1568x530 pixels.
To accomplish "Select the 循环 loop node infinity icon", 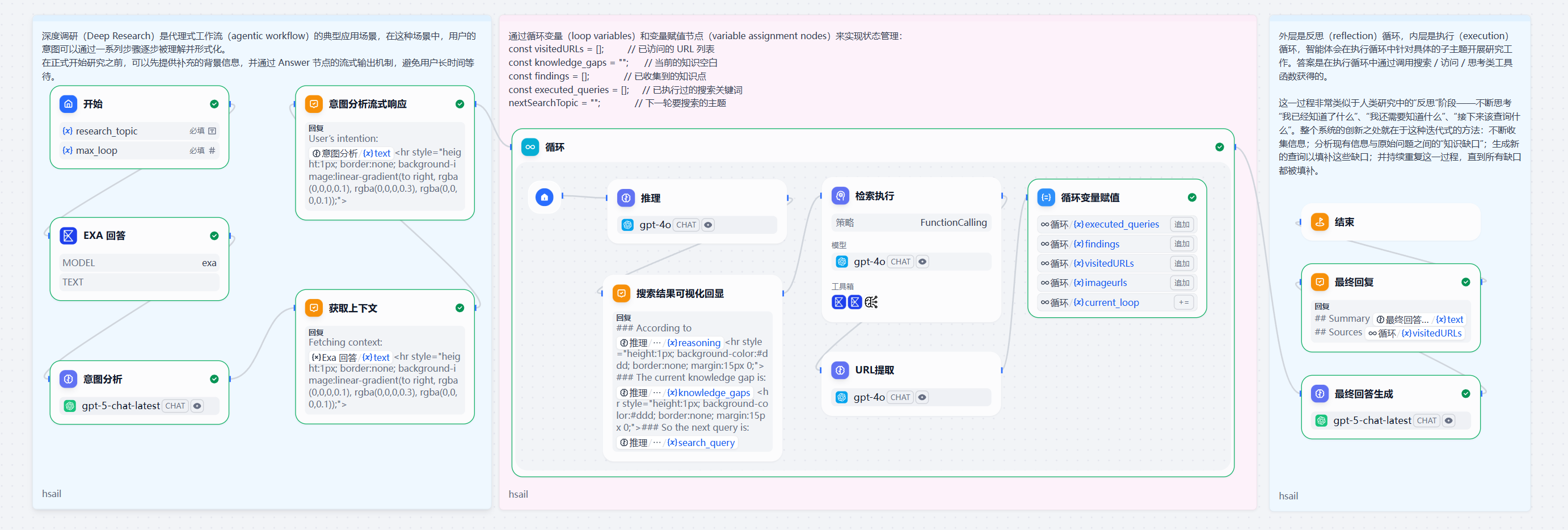I will pos(530,147).
